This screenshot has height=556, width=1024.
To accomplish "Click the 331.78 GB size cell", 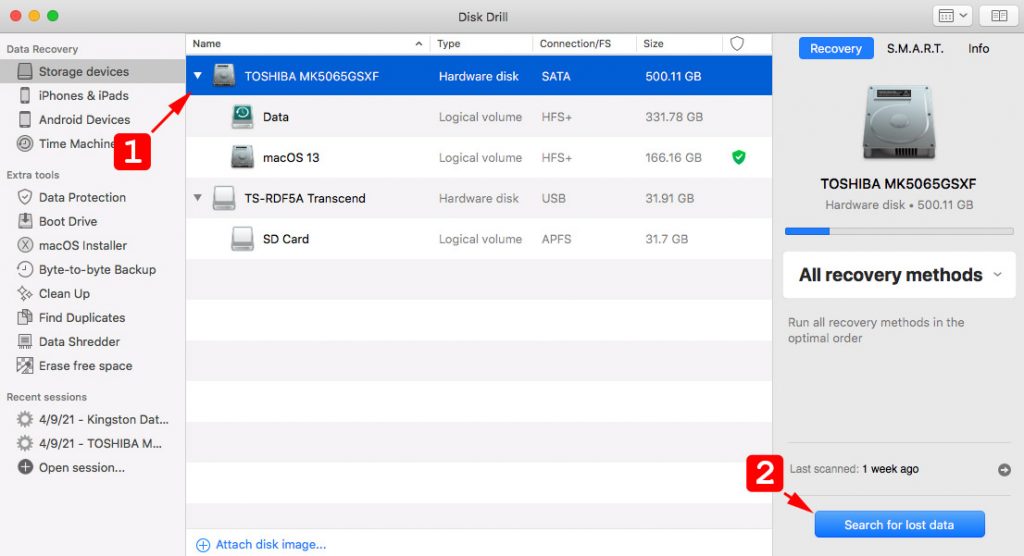I will (x=674, y=117).
